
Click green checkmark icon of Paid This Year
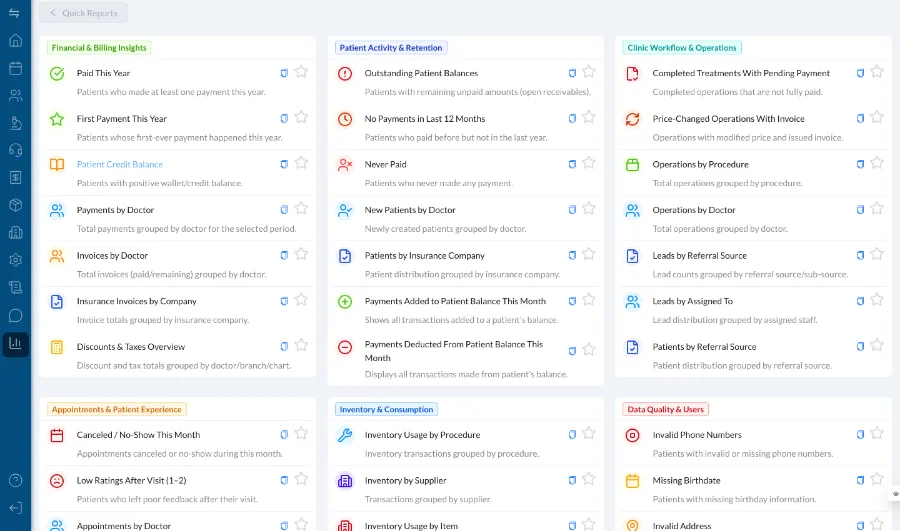tap(57, 73)
